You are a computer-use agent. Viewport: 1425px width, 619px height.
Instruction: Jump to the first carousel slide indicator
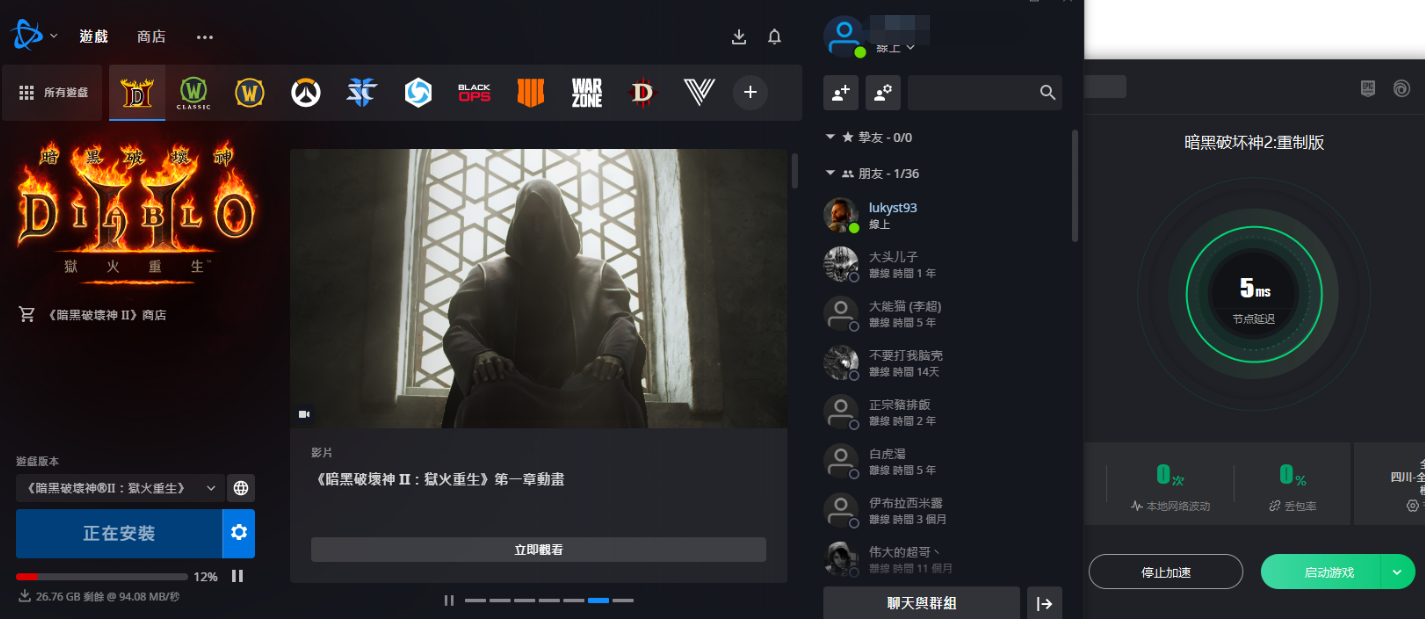(x=475, y=600)
